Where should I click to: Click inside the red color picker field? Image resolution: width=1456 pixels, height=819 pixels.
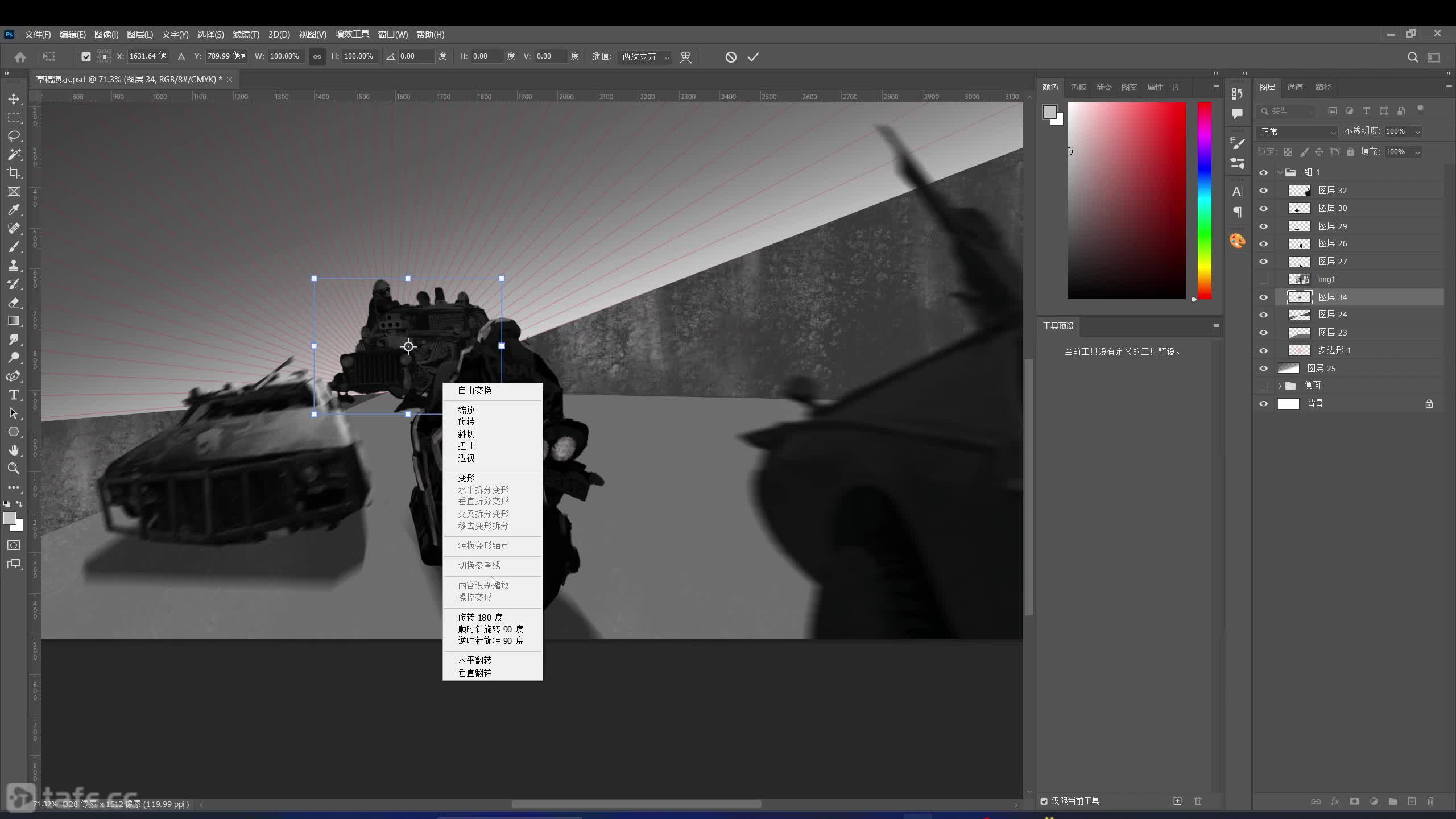(x=1127, y=200)
